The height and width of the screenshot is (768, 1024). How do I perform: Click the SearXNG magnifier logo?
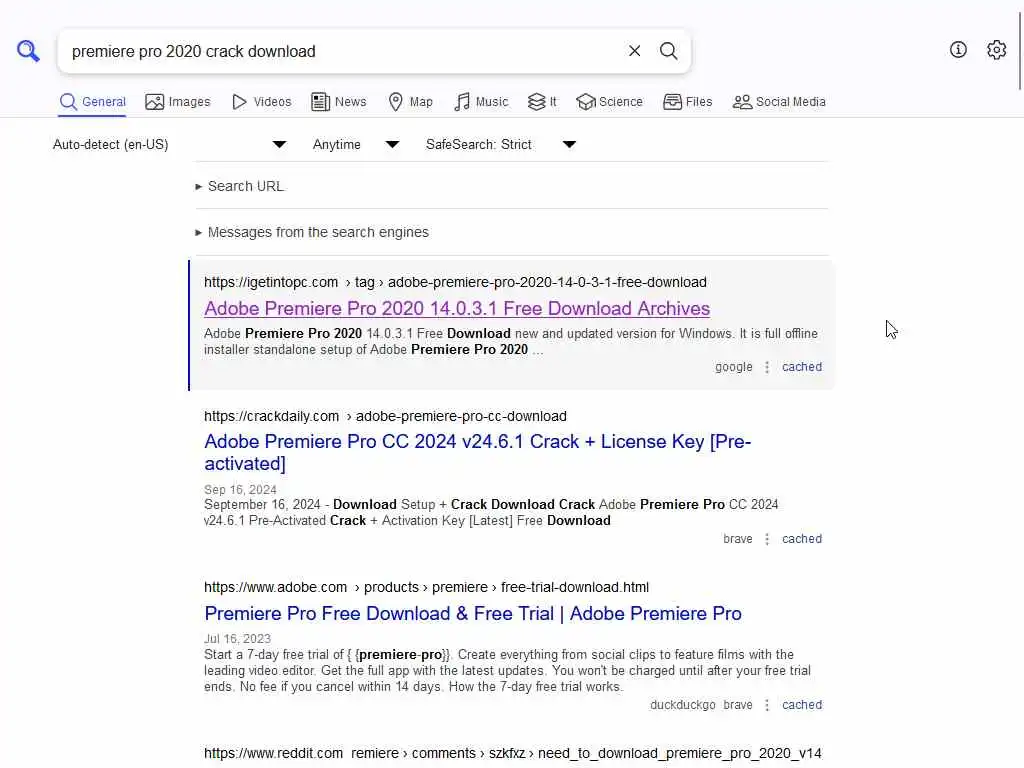(x=28, y=50)
